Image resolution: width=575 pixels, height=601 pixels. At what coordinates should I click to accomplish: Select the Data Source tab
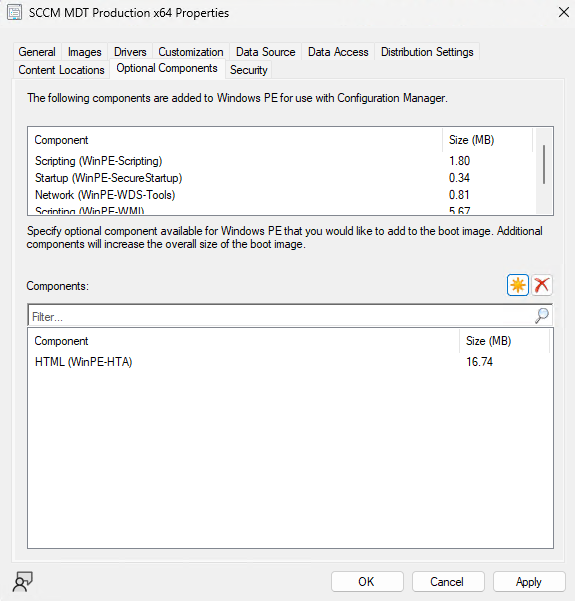pos(265,52)
